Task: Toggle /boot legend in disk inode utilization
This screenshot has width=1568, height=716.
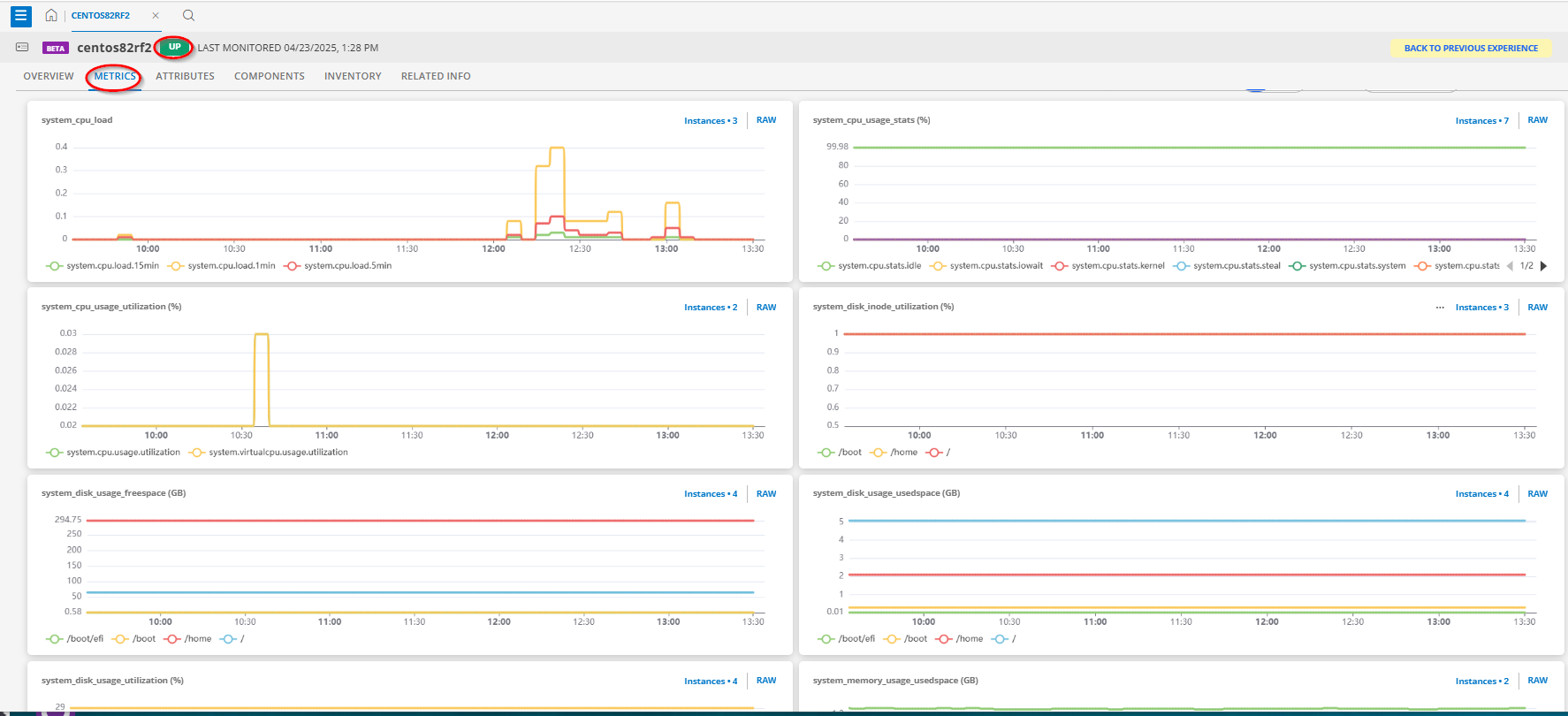Action: [x=840, y=452]
